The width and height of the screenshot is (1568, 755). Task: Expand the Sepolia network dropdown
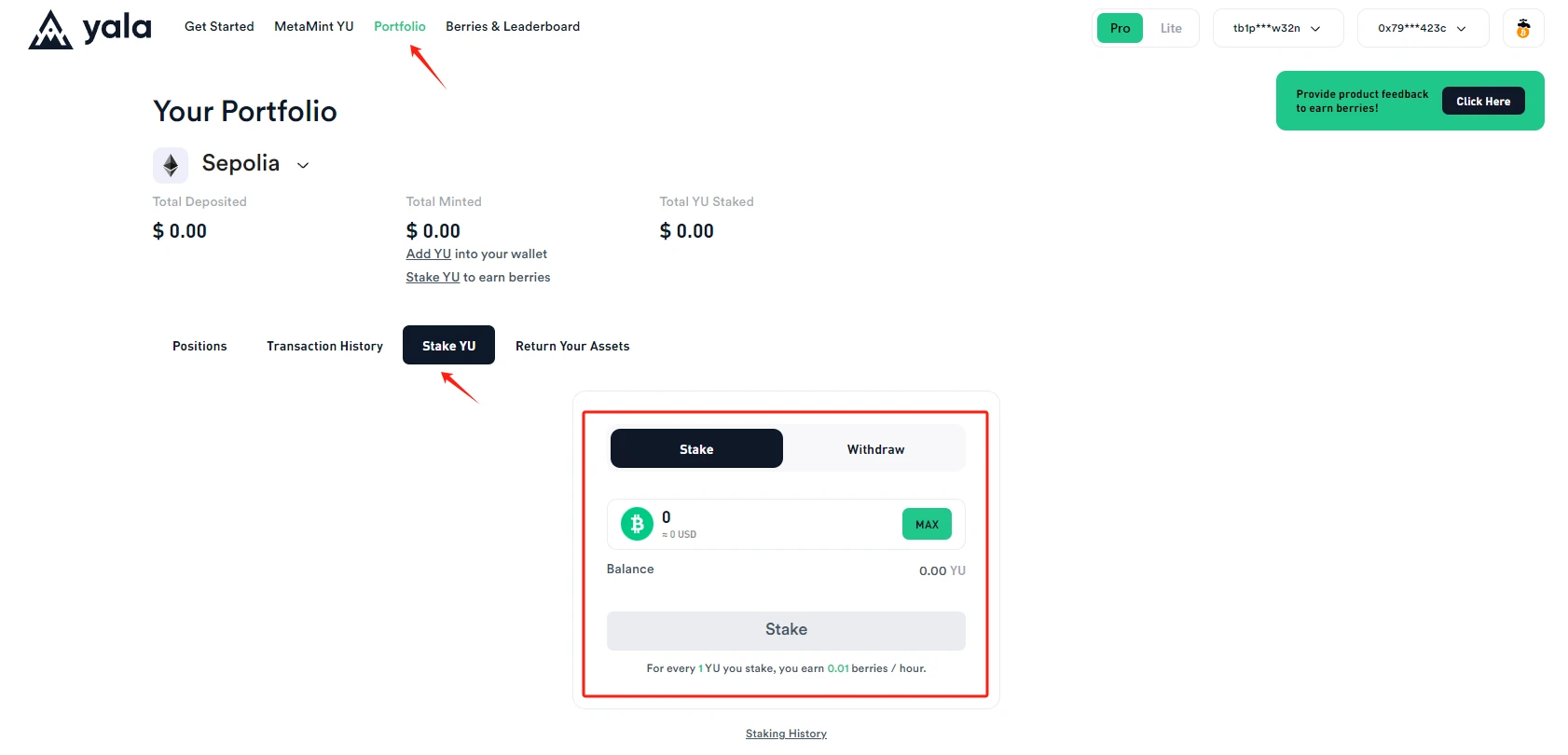point(303,165)
